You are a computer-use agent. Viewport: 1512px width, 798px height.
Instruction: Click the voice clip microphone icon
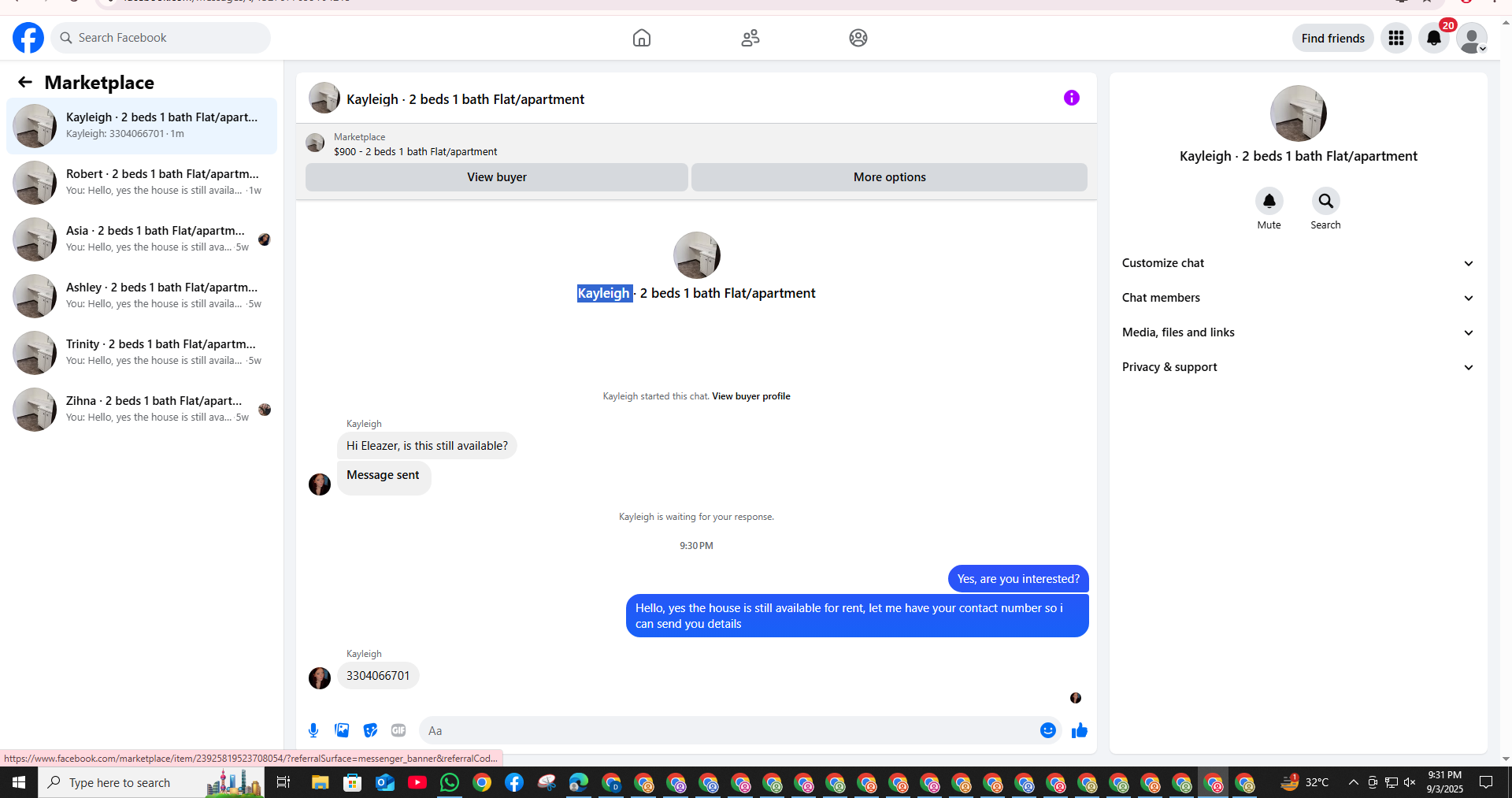(313, 730)
